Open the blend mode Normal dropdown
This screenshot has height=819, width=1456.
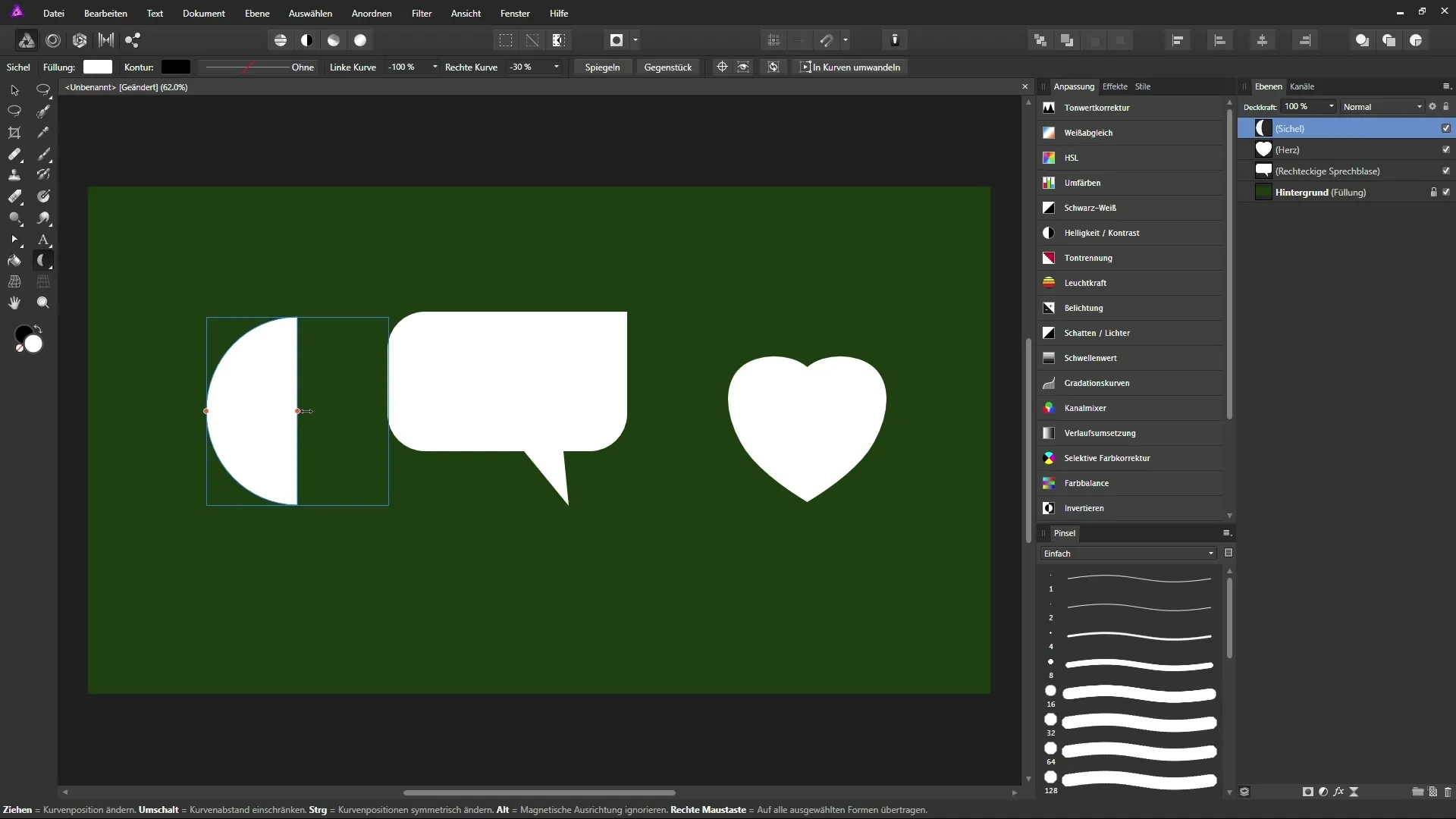[1382, 107]
